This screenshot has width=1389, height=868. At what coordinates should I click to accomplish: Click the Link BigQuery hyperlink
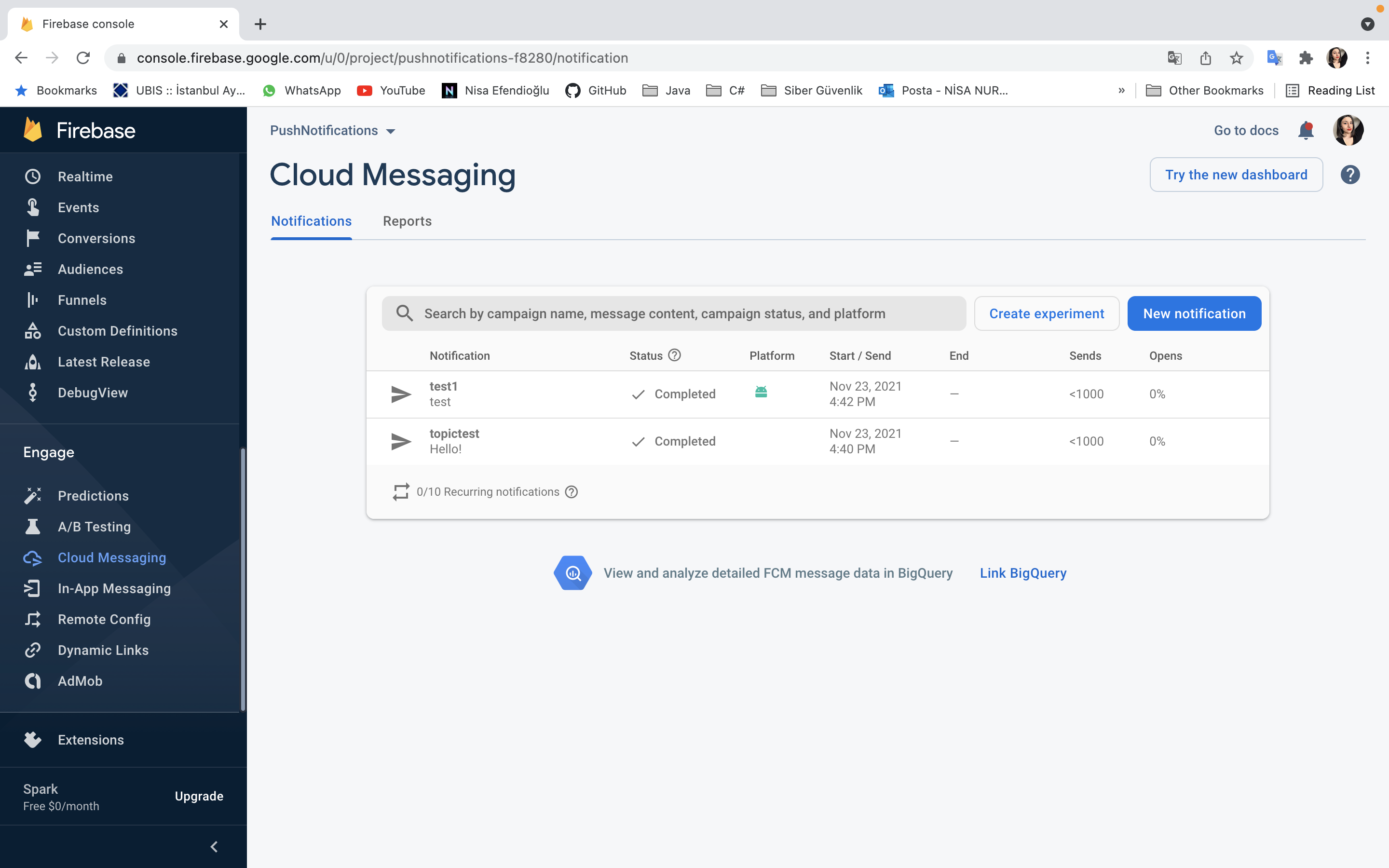pos(1023,573)
